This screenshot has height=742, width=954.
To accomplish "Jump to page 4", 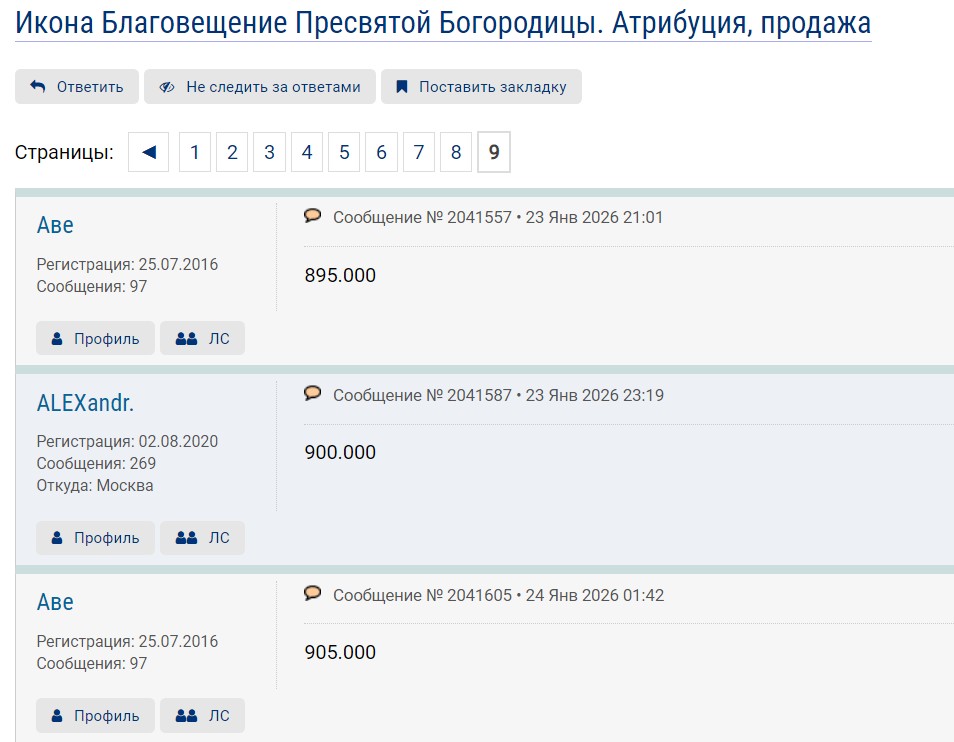I will pyautogui.click(x=307, y=153).
